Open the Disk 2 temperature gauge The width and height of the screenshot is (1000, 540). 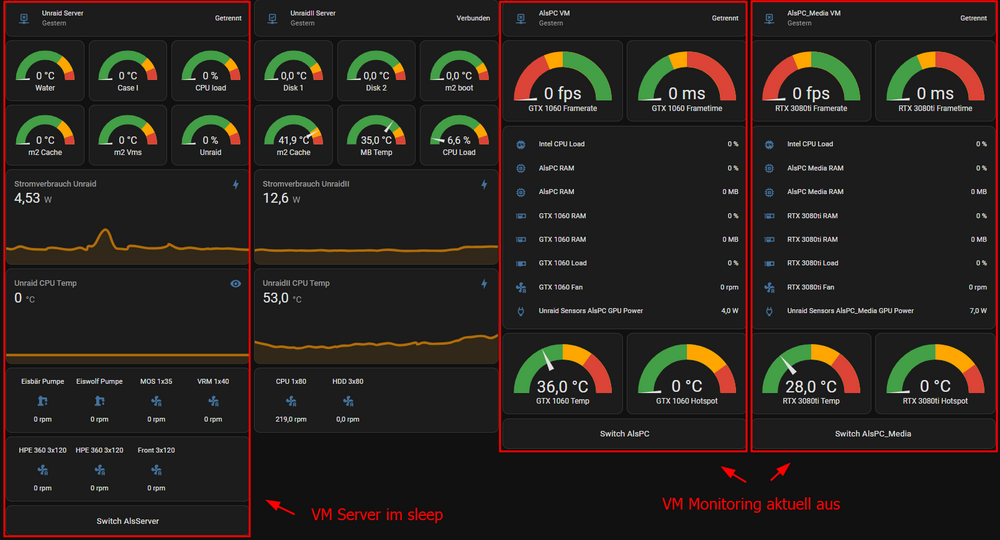[376, 71]
